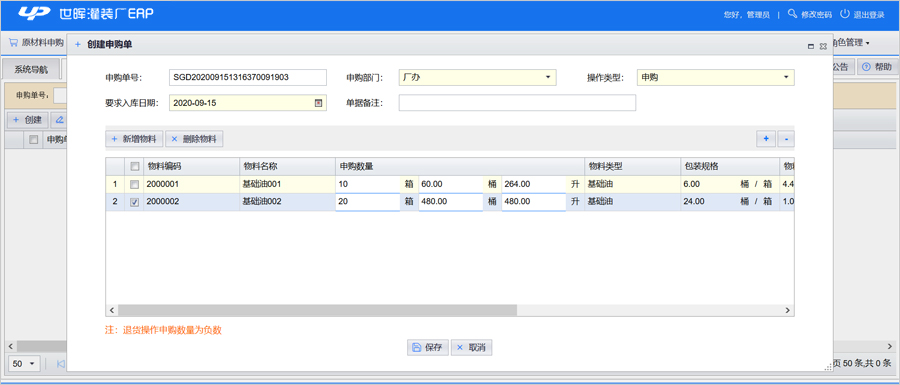Image resolution: width=900 pixels, height=385 pixels.
Task: Open the 原材料申购 menu
Action: (x=37, y=43)
